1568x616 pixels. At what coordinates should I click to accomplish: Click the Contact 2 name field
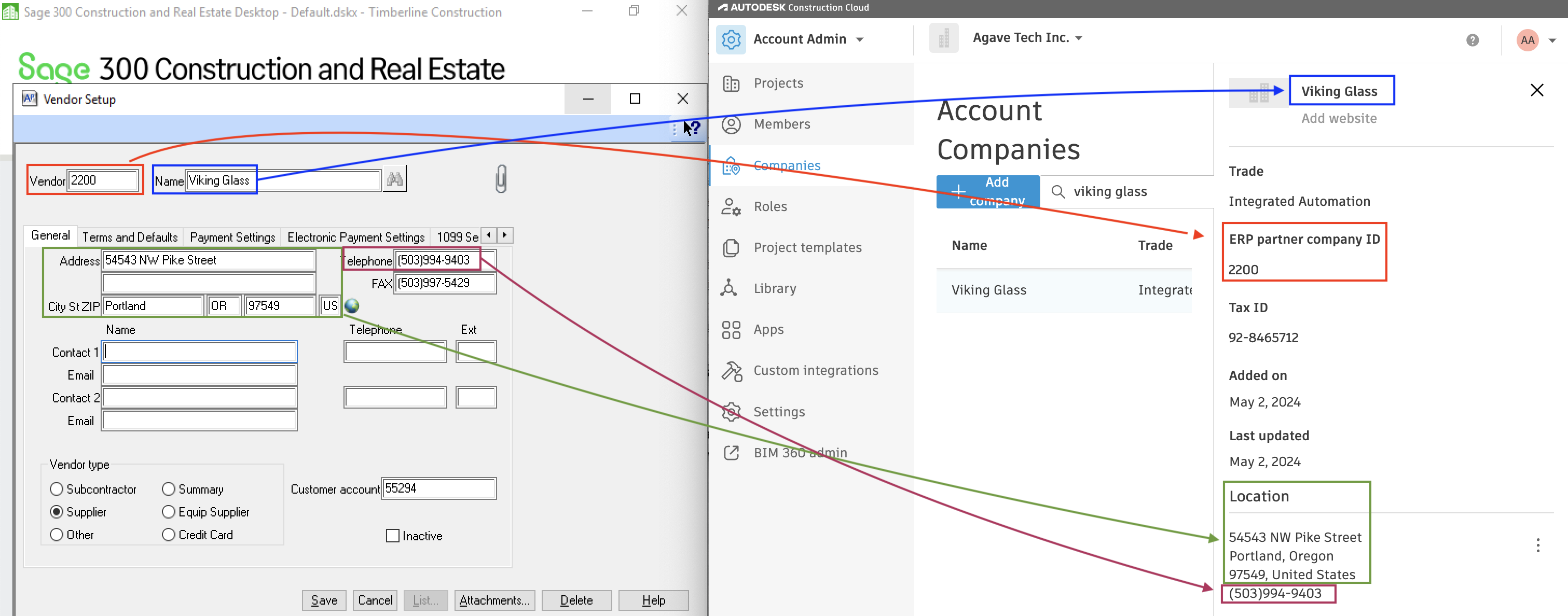click(x=199, y=398)
